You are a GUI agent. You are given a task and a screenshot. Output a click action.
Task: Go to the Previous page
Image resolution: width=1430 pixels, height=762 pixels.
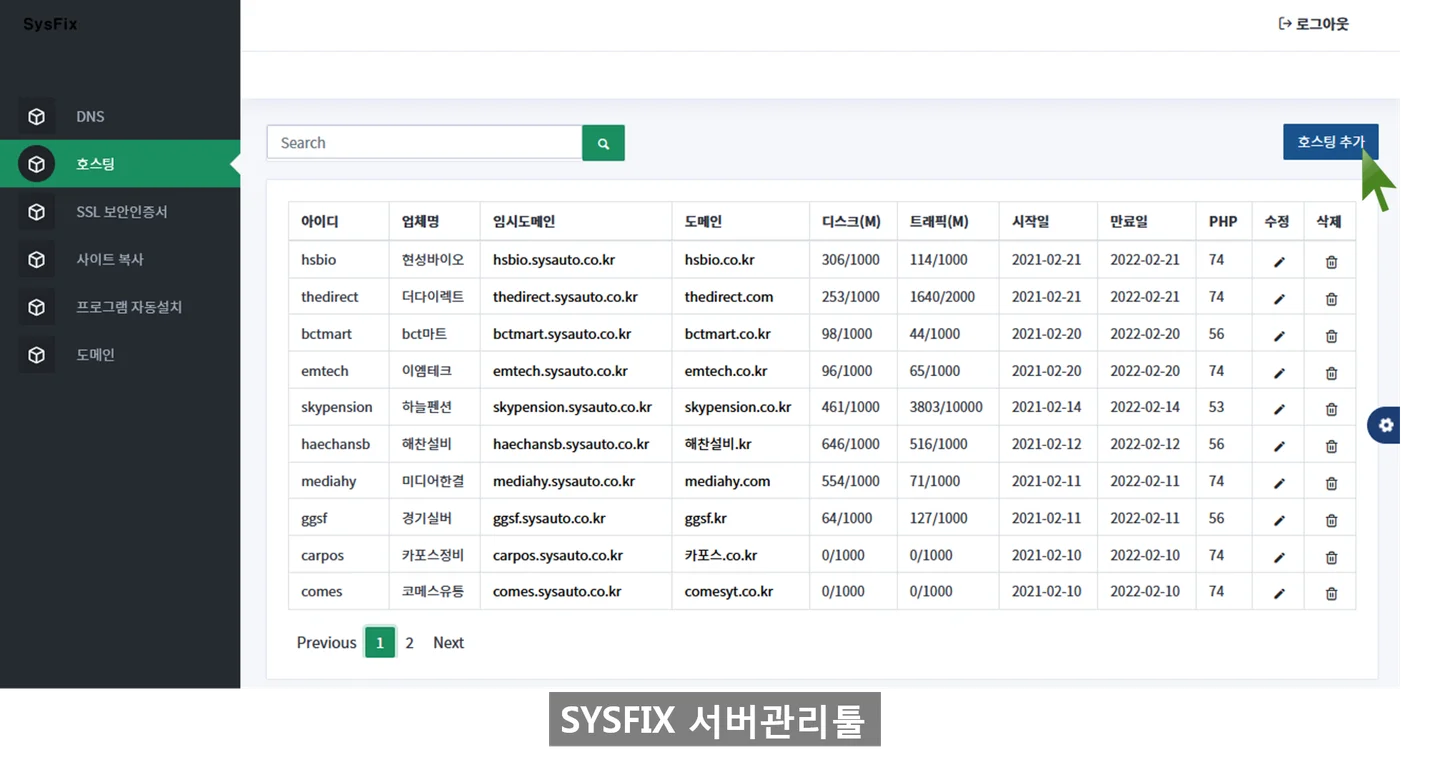pos(326,643)
